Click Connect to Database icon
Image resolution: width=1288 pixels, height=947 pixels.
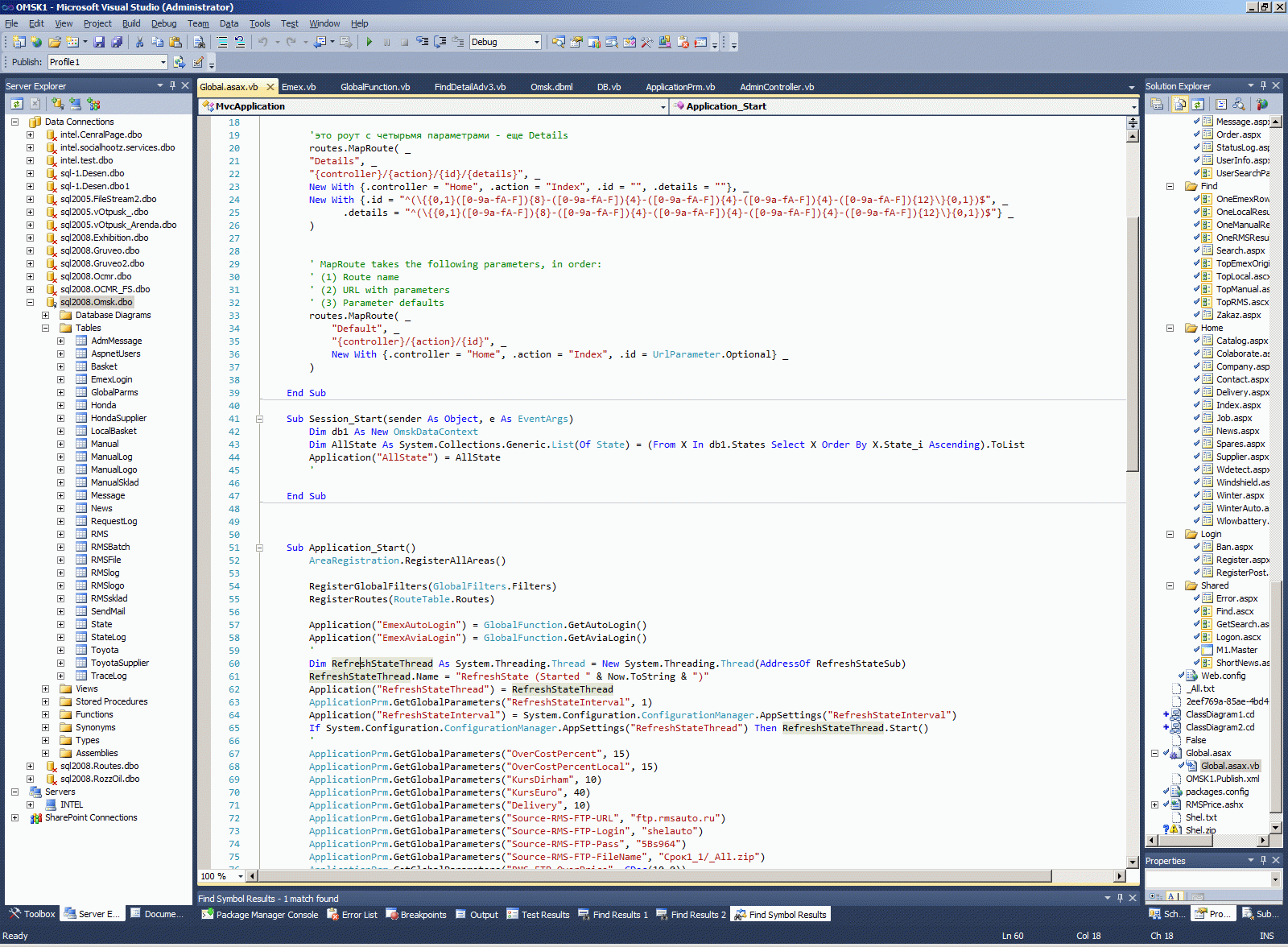coord(57,104)
